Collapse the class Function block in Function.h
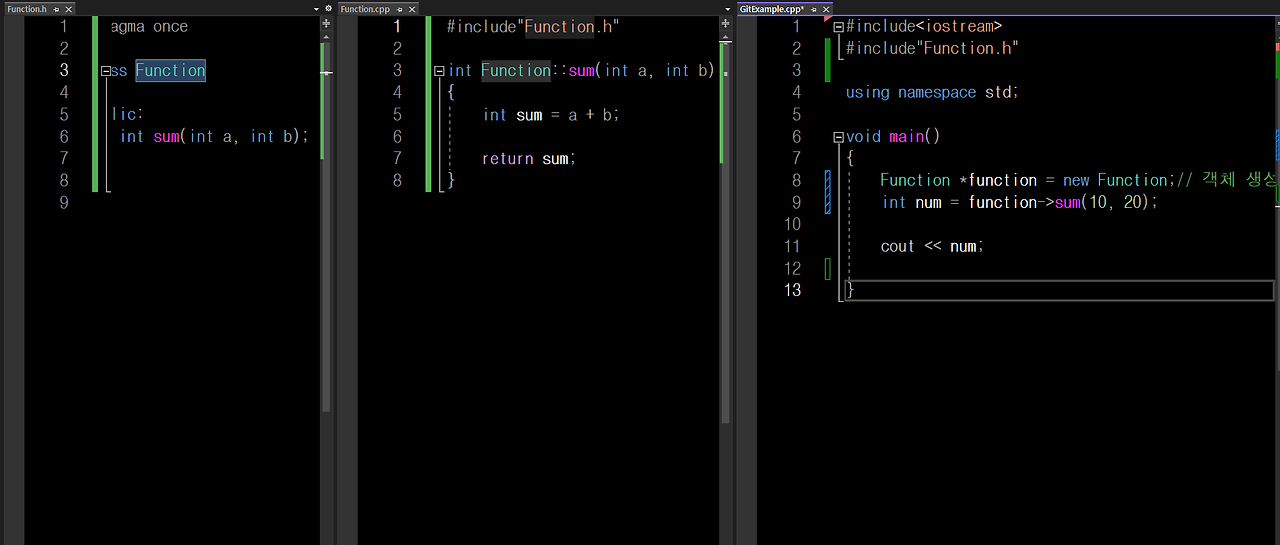 pyautogui.click(x=105, y=71)
